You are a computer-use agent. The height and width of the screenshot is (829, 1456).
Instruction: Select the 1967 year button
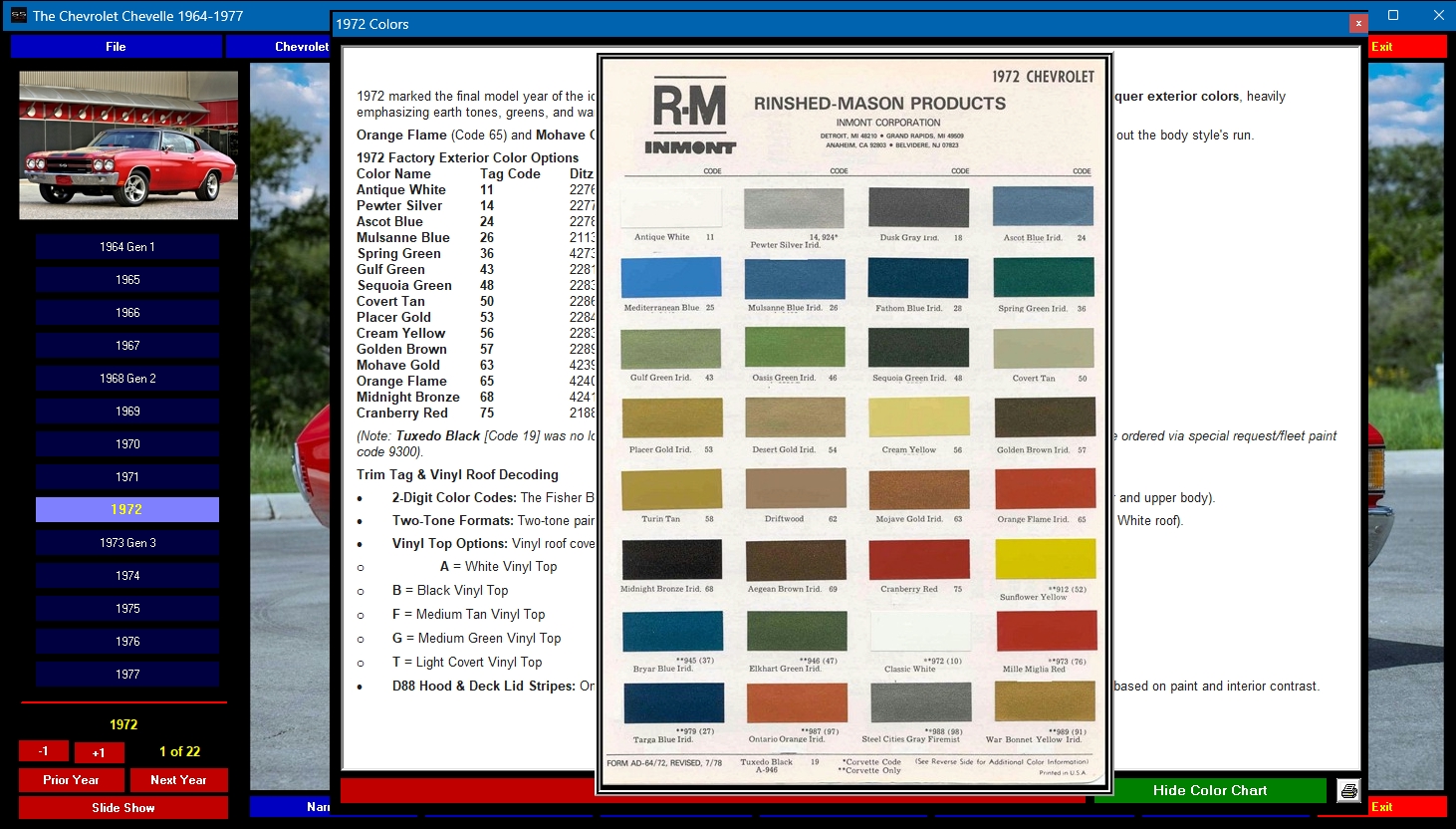click(x=127, y=346)
